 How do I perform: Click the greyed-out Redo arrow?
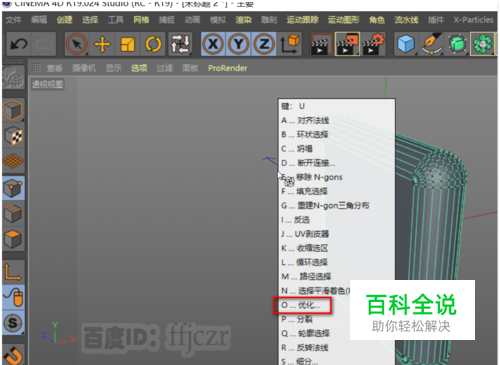pyautogui.click(x=44, y=44)
